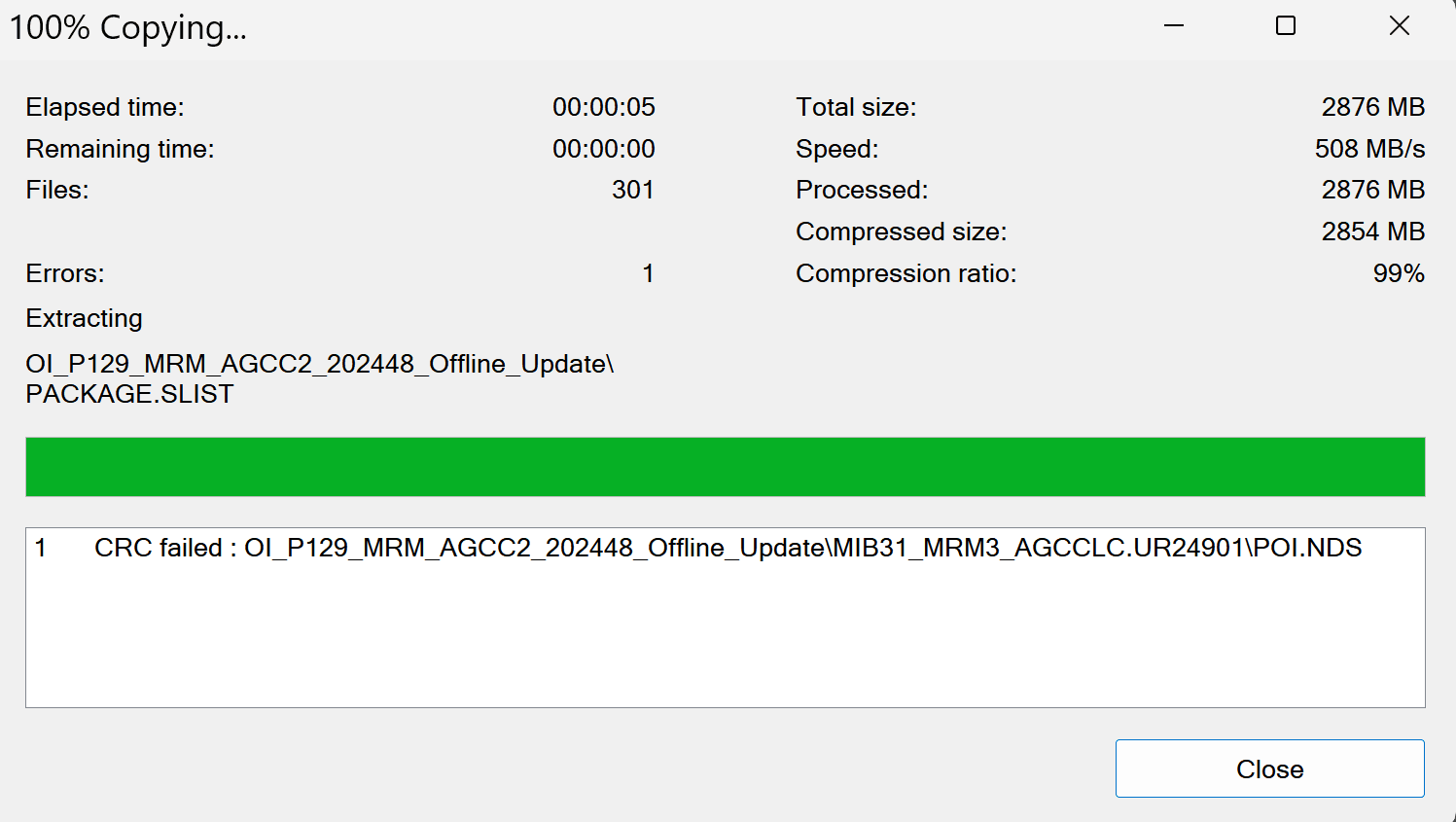Maximize the Copying progress window
This screenshot has height=822, width=1456.
[x=1286, y=26]
